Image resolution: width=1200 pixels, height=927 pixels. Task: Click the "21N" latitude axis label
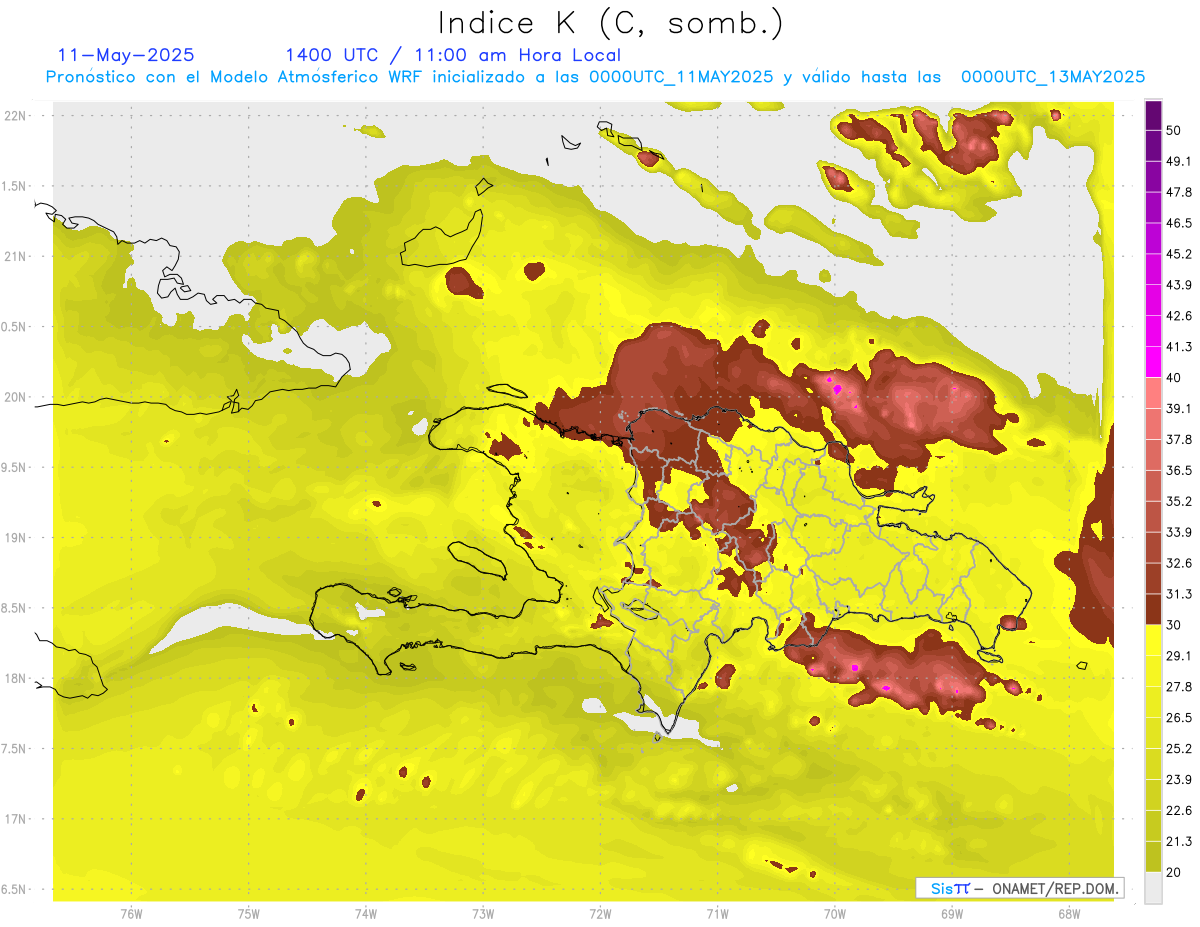coord(16,256)
